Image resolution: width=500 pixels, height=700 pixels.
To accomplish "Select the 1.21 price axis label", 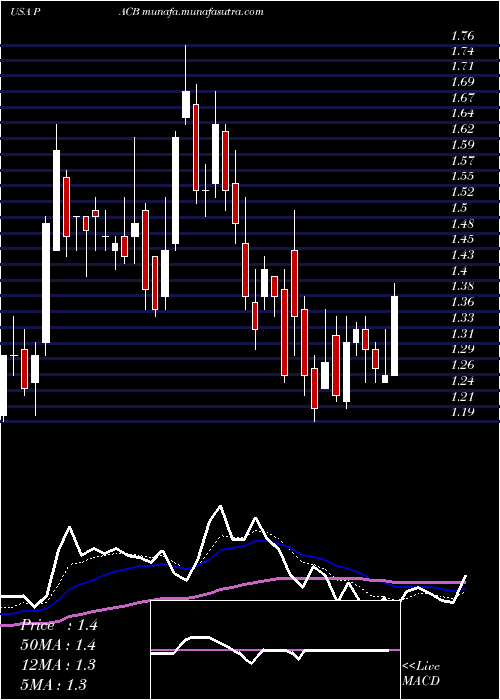I will (x=462, y=396).
